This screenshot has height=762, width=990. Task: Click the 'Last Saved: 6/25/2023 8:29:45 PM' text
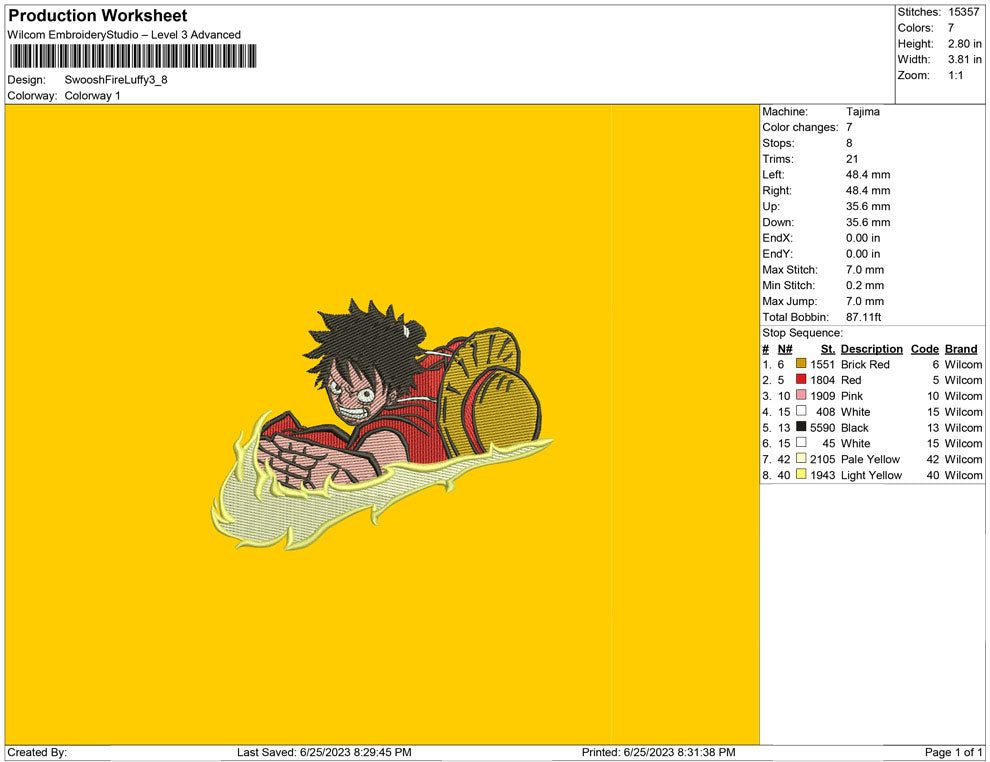(325, 752)
